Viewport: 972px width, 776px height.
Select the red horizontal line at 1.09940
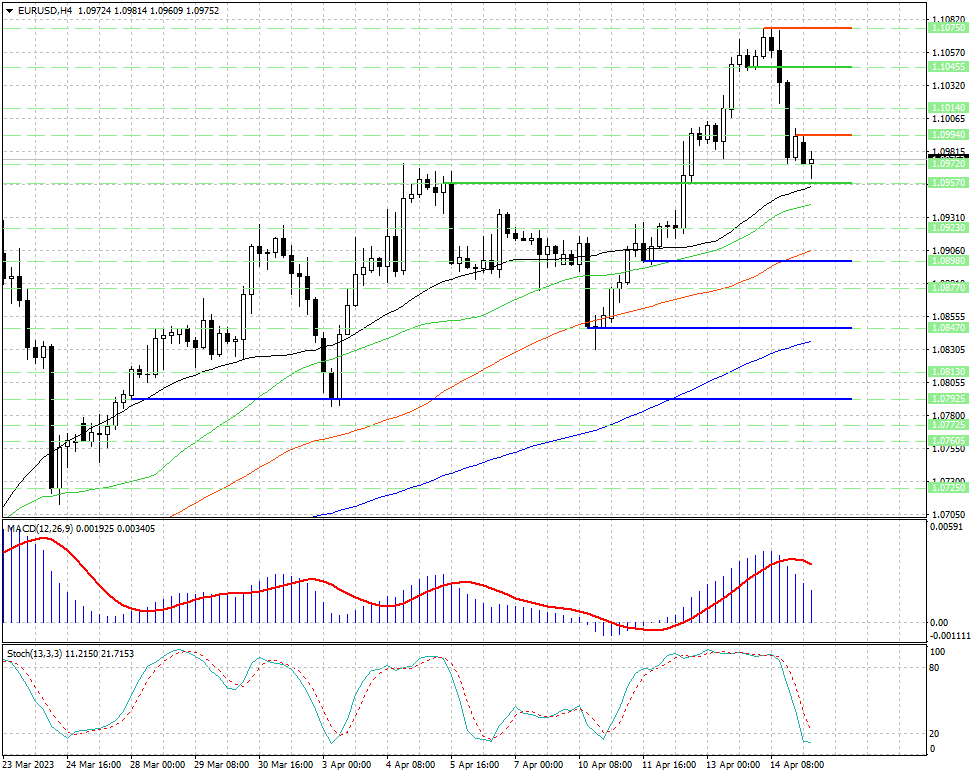(823, 134)
